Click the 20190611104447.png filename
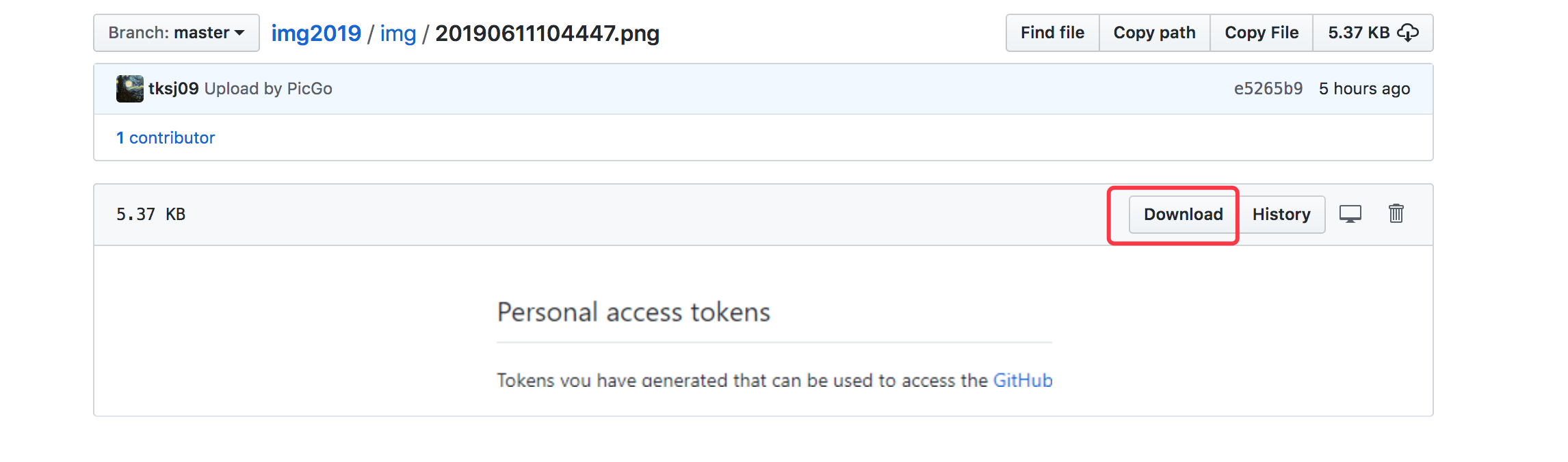 pyautogui.click(x=547, y=33)
